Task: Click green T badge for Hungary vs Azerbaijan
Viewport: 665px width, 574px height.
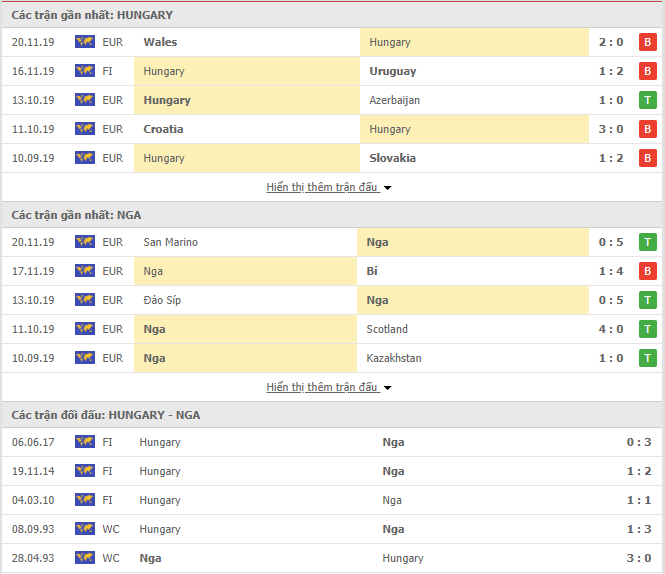Action: point(647,100)
